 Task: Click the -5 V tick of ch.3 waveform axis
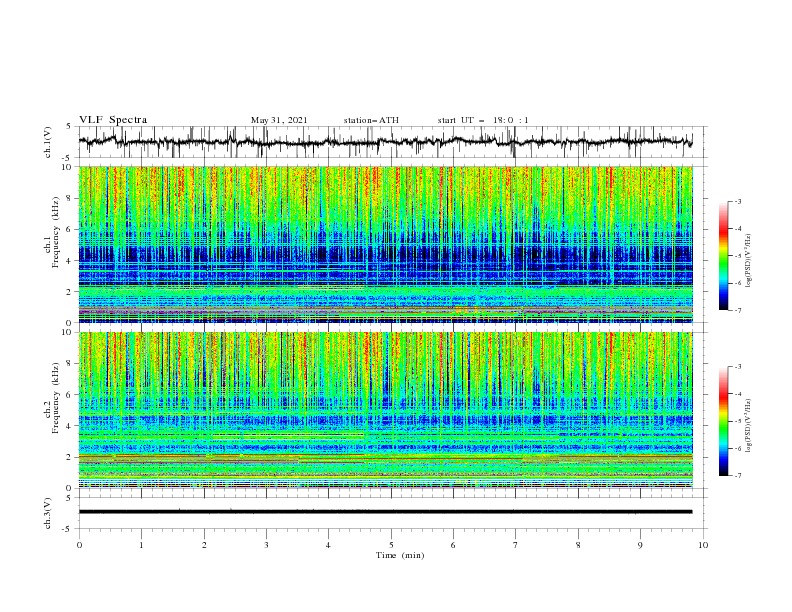click(68, 529)
